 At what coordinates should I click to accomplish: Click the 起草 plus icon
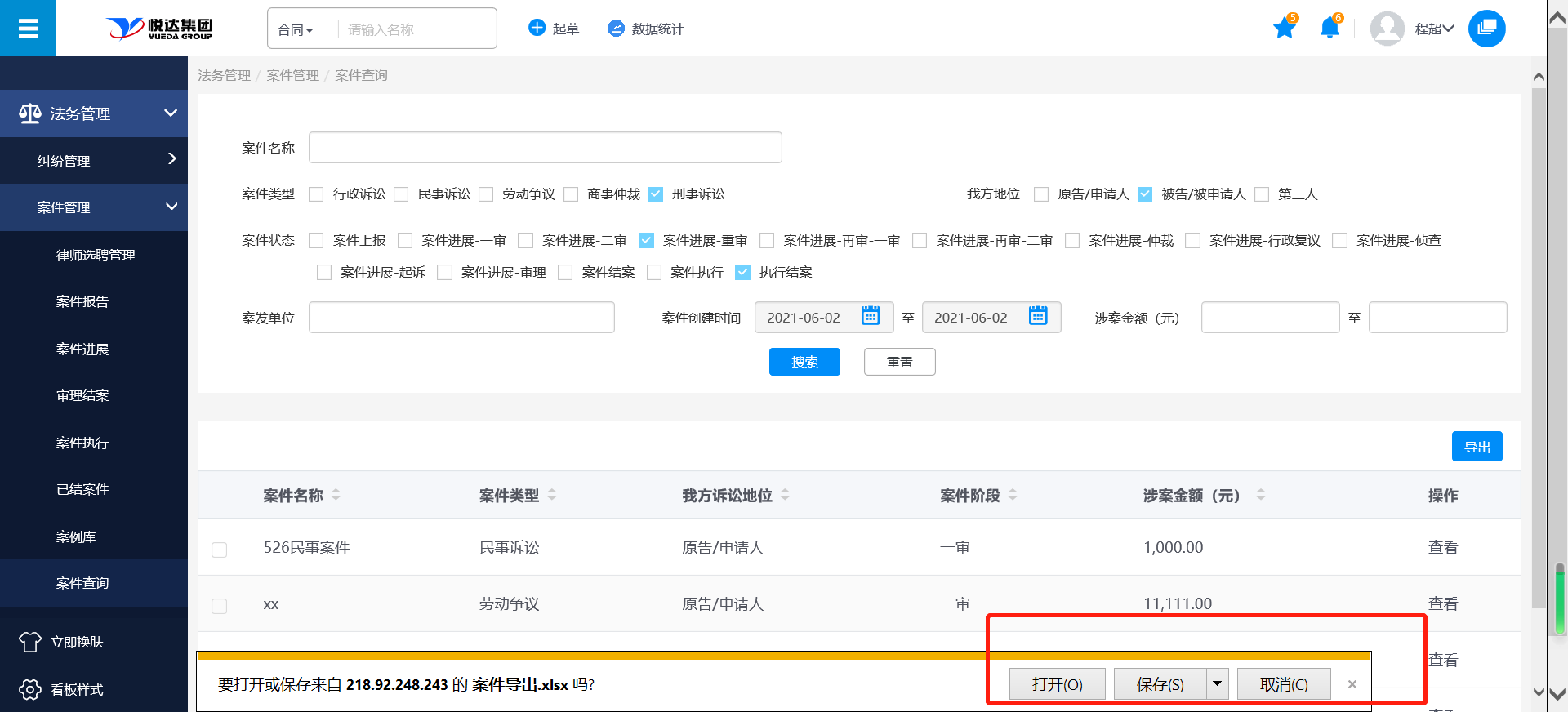click(x=537, y=28)
